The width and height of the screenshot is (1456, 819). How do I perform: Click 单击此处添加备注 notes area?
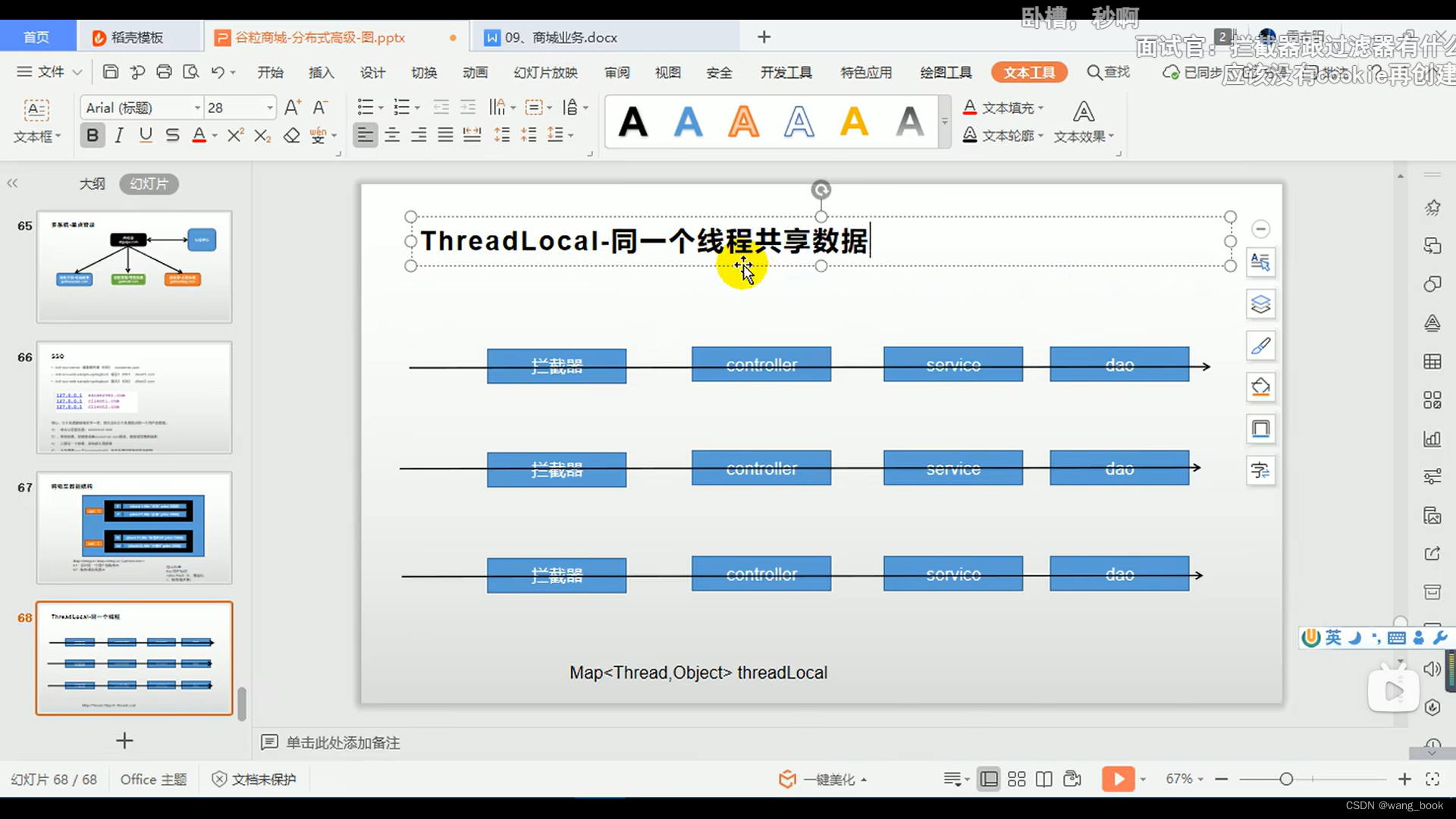(343, 742)
